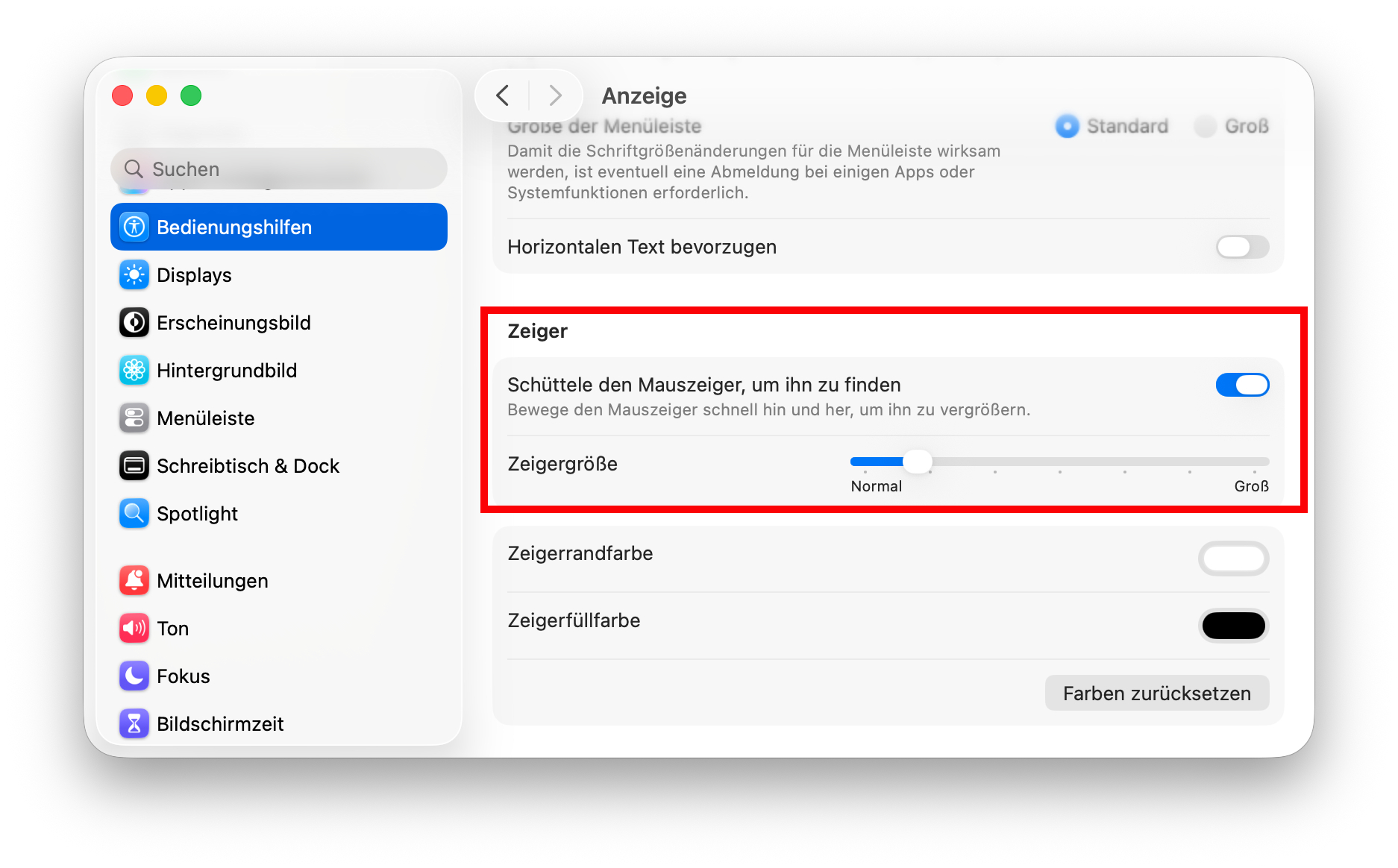Click the Erscheinungsbild icon in sidebar
Image resolution: width=1398 pixels, height=868 pixels.
134,323
